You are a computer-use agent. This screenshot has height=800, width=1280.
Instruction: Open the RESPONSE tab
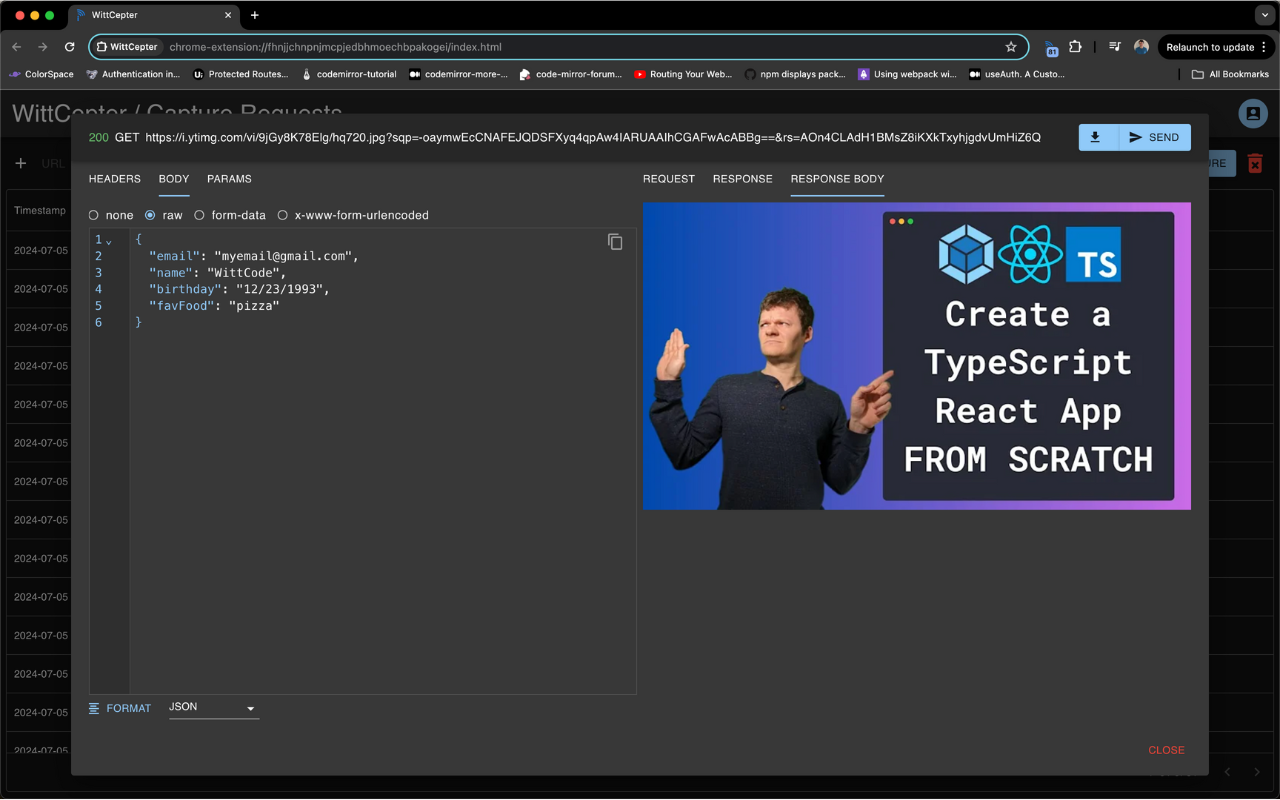pyautogui.click(x=742, y=179)
